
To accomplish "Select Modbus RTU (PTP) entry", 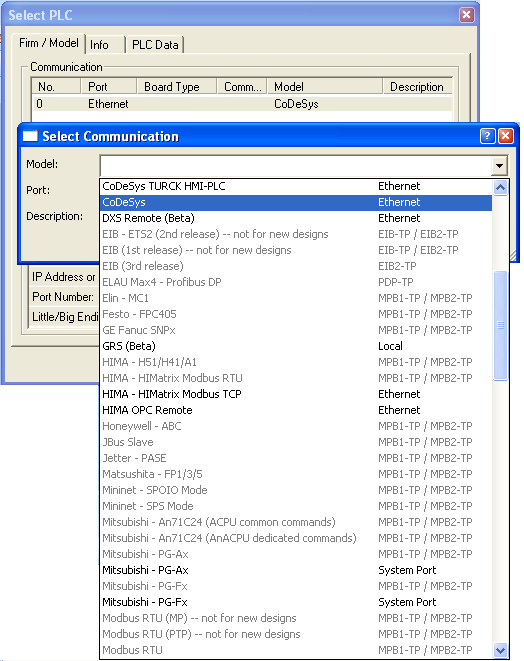I will (x=296, y=634).
